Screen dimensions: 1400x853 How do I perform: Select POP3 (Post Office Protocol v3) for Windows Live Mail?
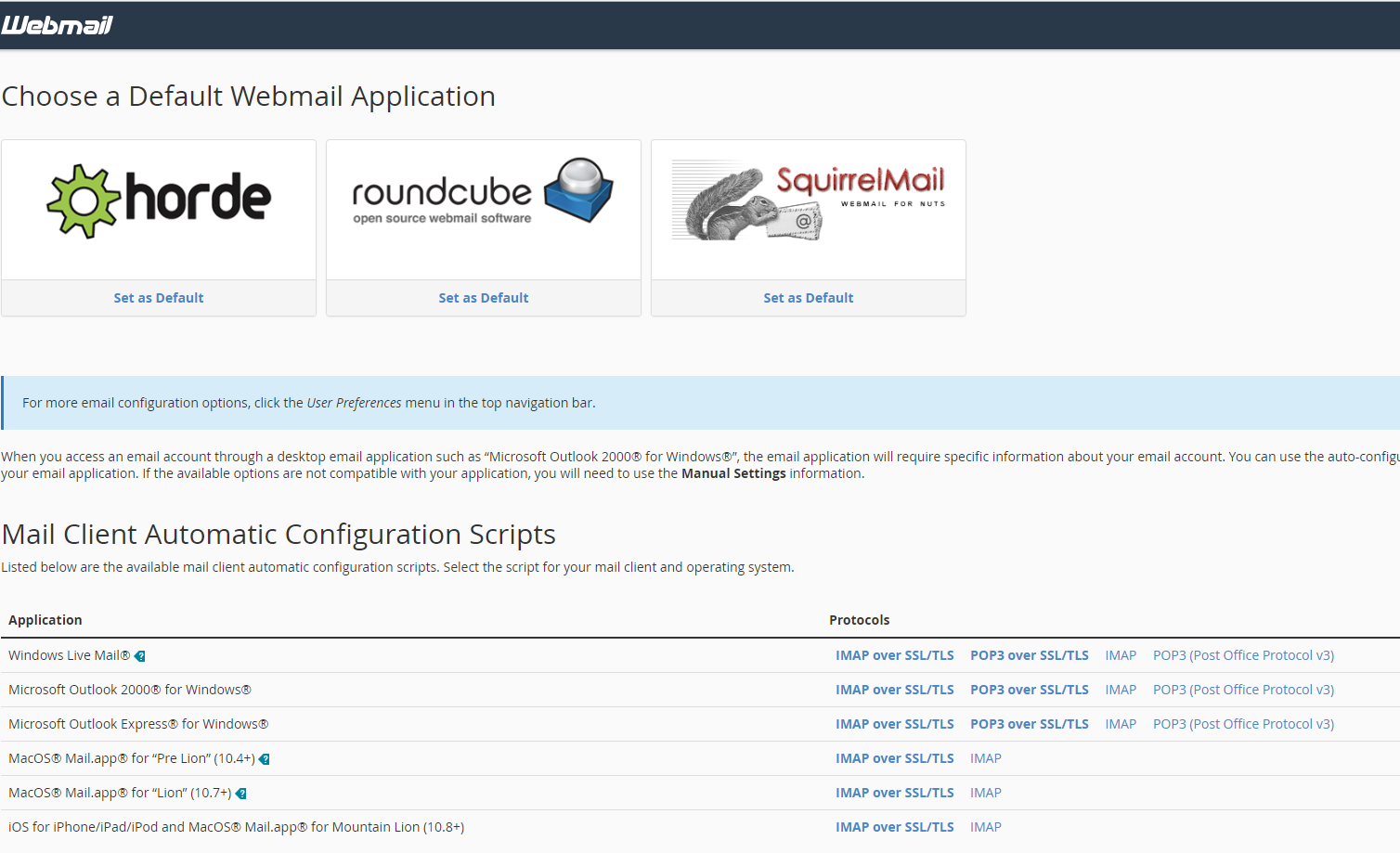coord(1243,655)
